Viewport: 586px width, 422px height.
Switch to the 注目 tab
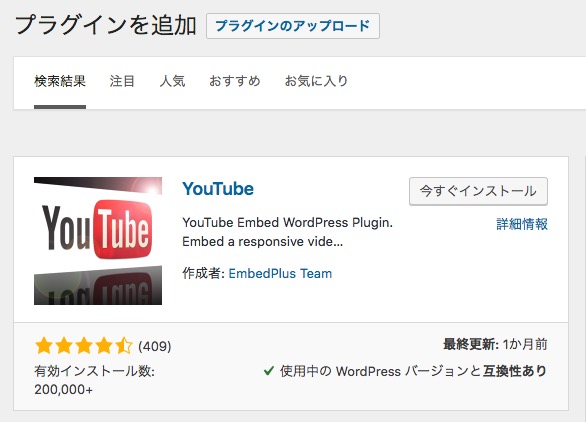(x=122, y=81)
